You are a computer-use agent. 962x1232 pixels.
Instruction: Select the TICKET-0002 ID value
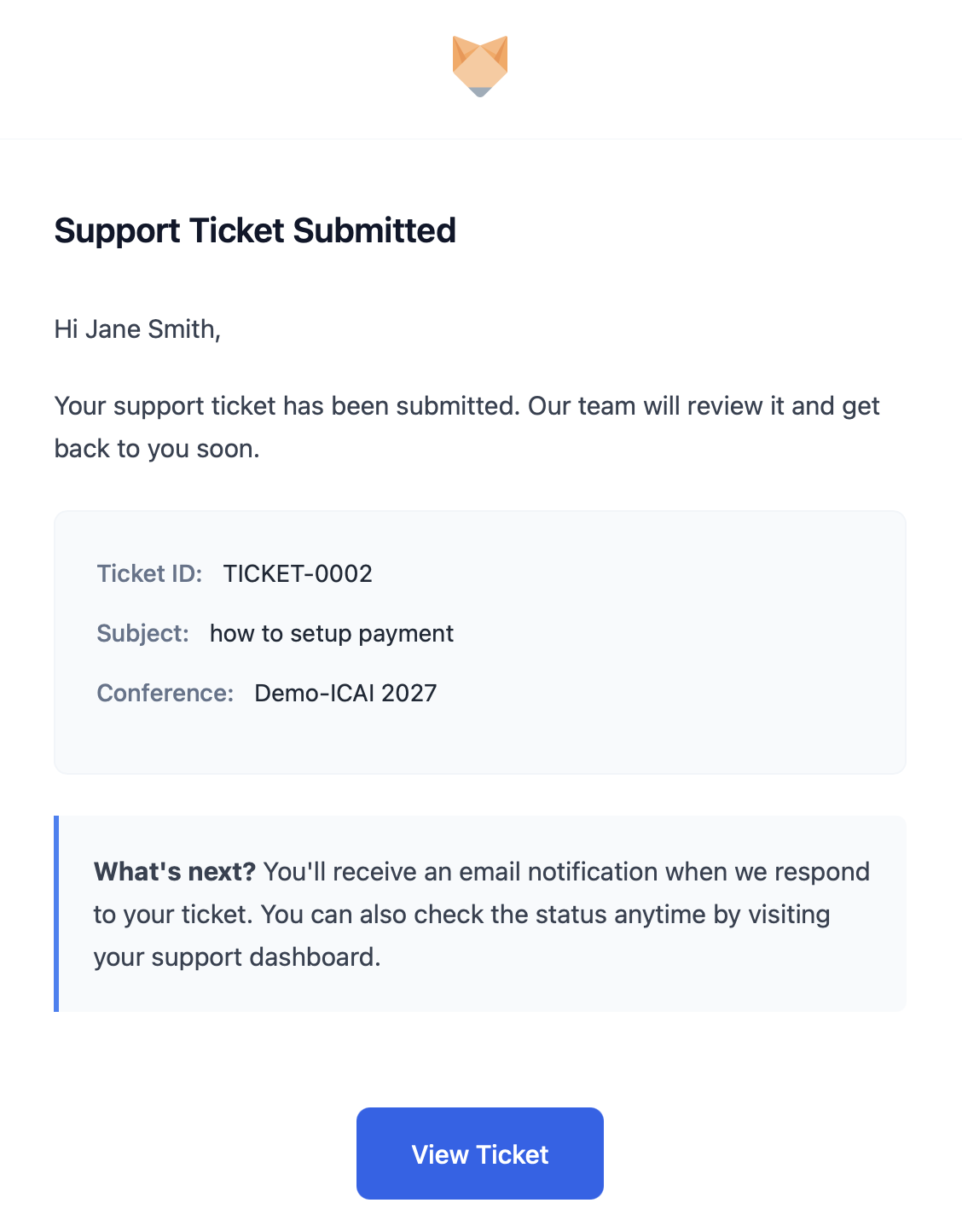298,573
